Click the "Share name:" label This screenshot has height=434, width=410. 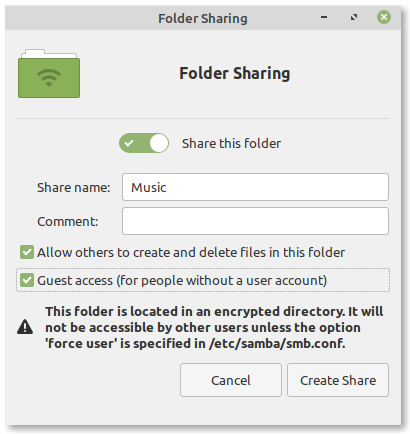[73, 188]
